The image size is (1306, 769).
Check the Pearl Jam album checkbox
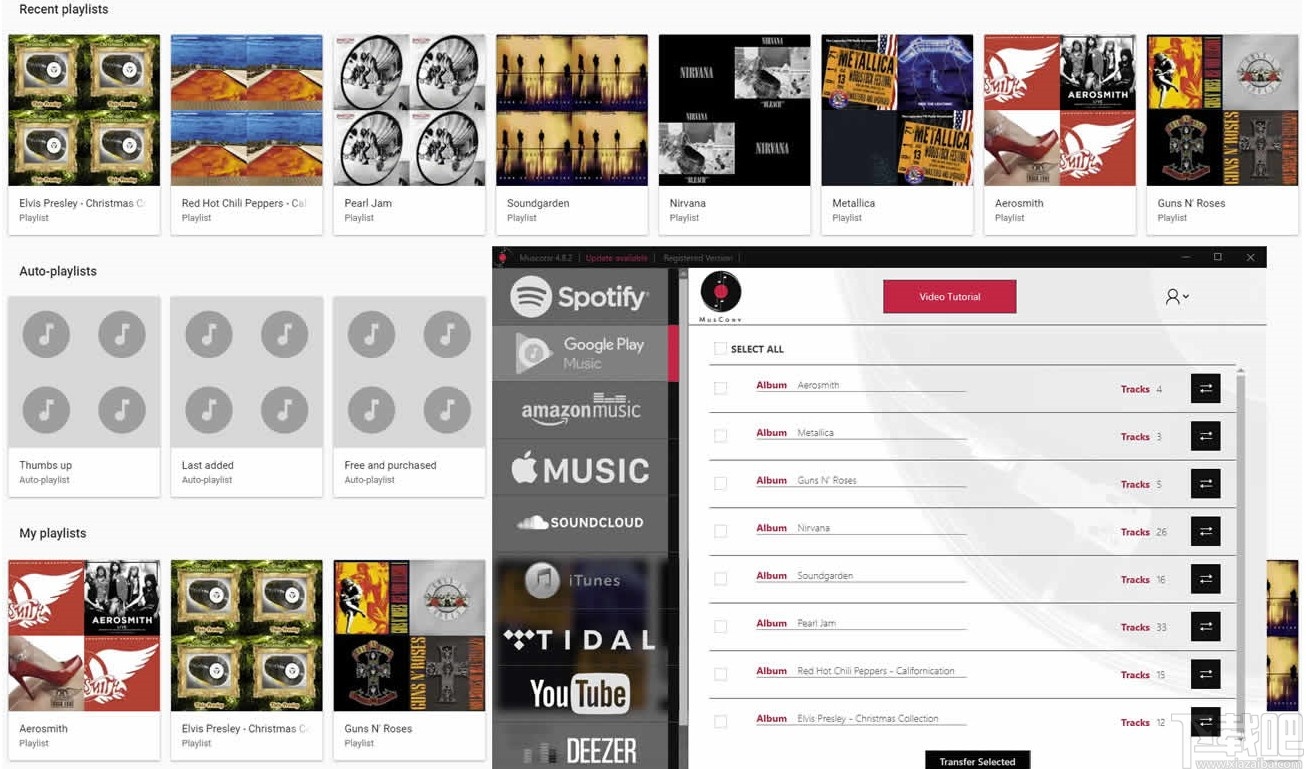tap(720, 627)
